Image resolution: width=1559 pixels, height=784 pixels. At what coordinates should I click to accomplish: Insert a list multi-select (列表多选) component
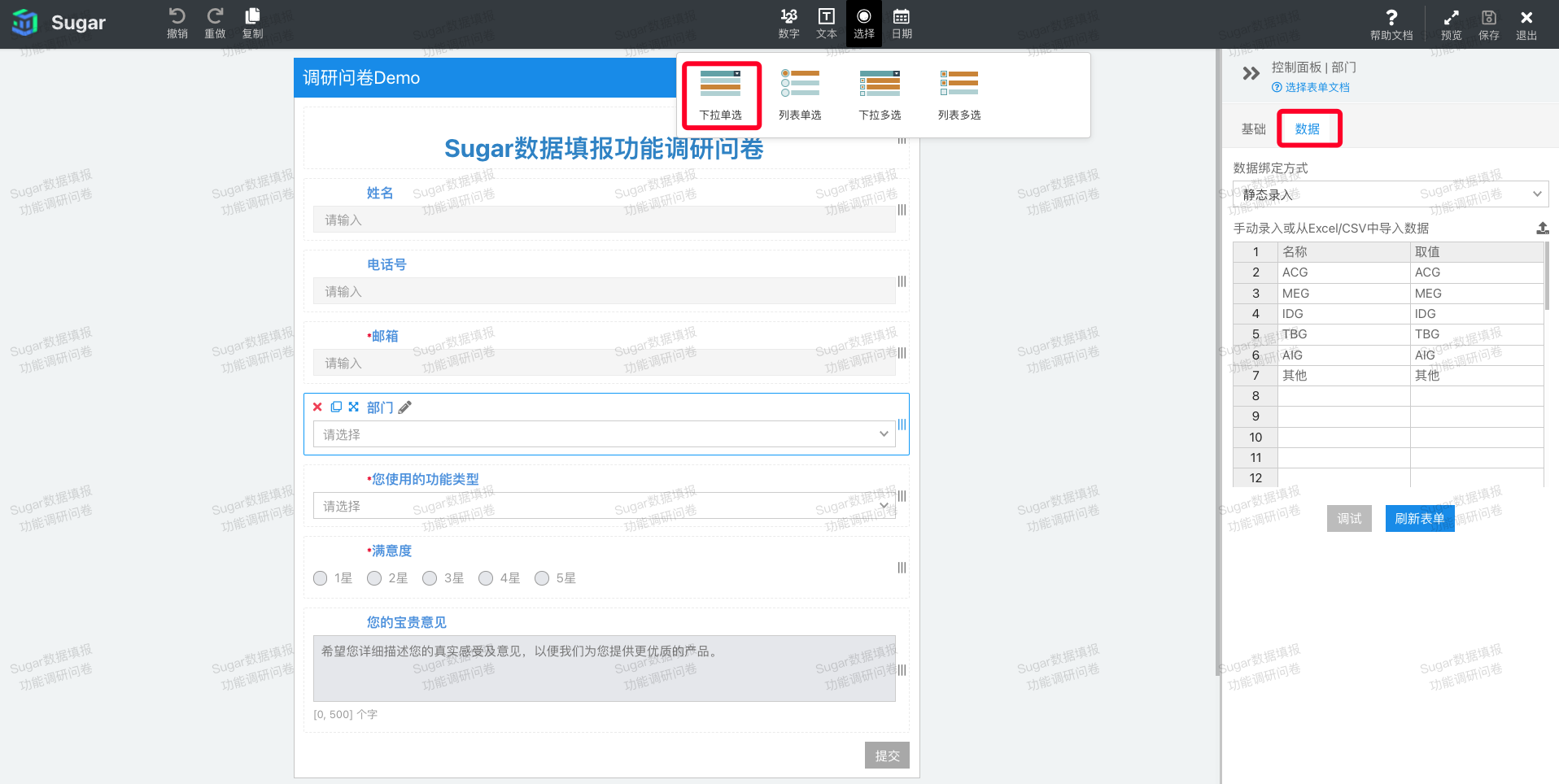click(959, 95)
